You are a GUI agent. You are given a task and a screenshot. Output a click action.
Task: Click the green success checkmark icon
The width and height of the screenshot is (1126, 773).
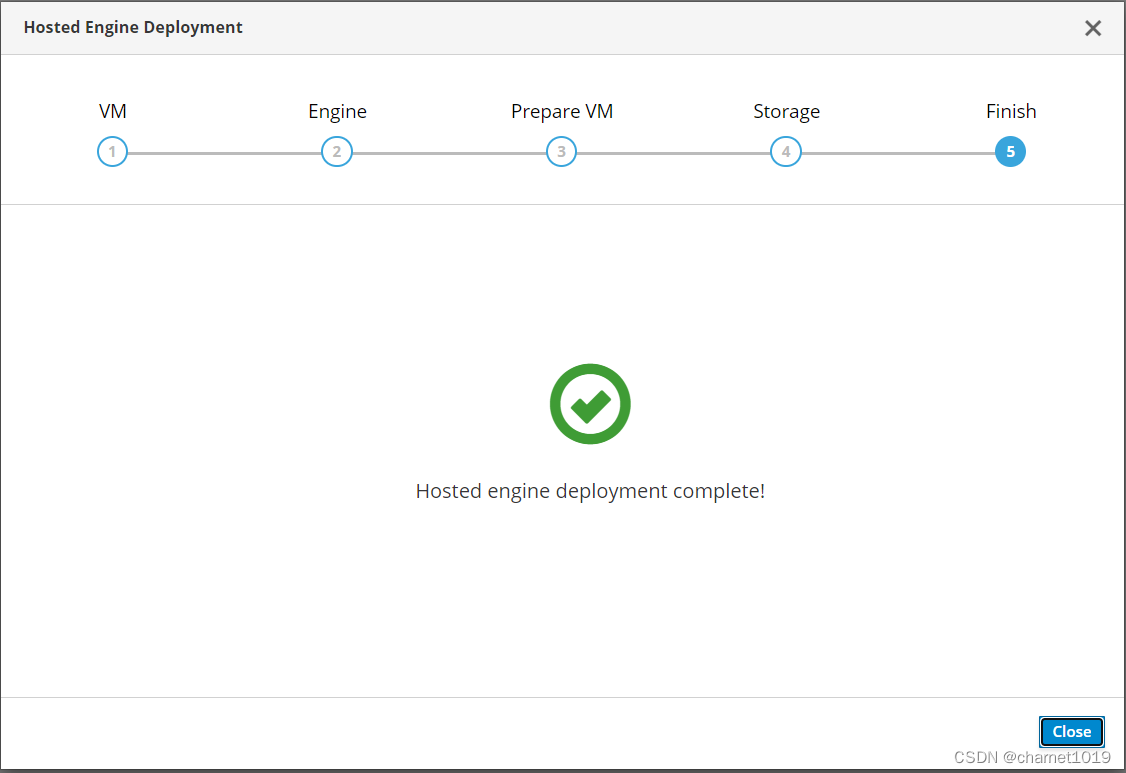(590, 404)
